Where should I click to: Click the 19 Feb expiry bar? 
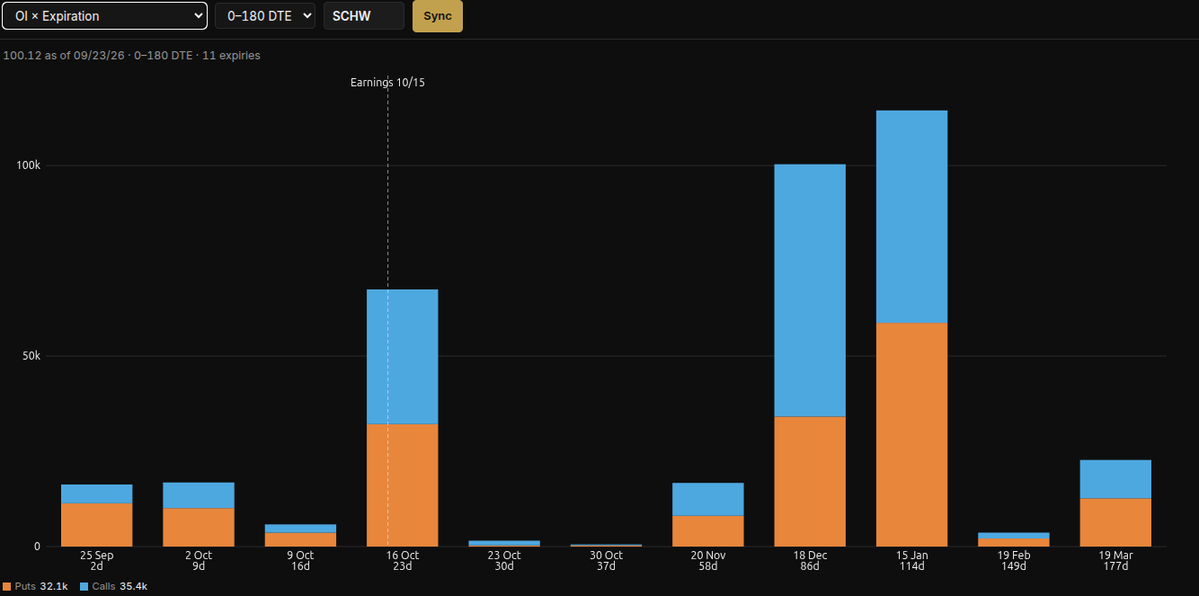1014,539
